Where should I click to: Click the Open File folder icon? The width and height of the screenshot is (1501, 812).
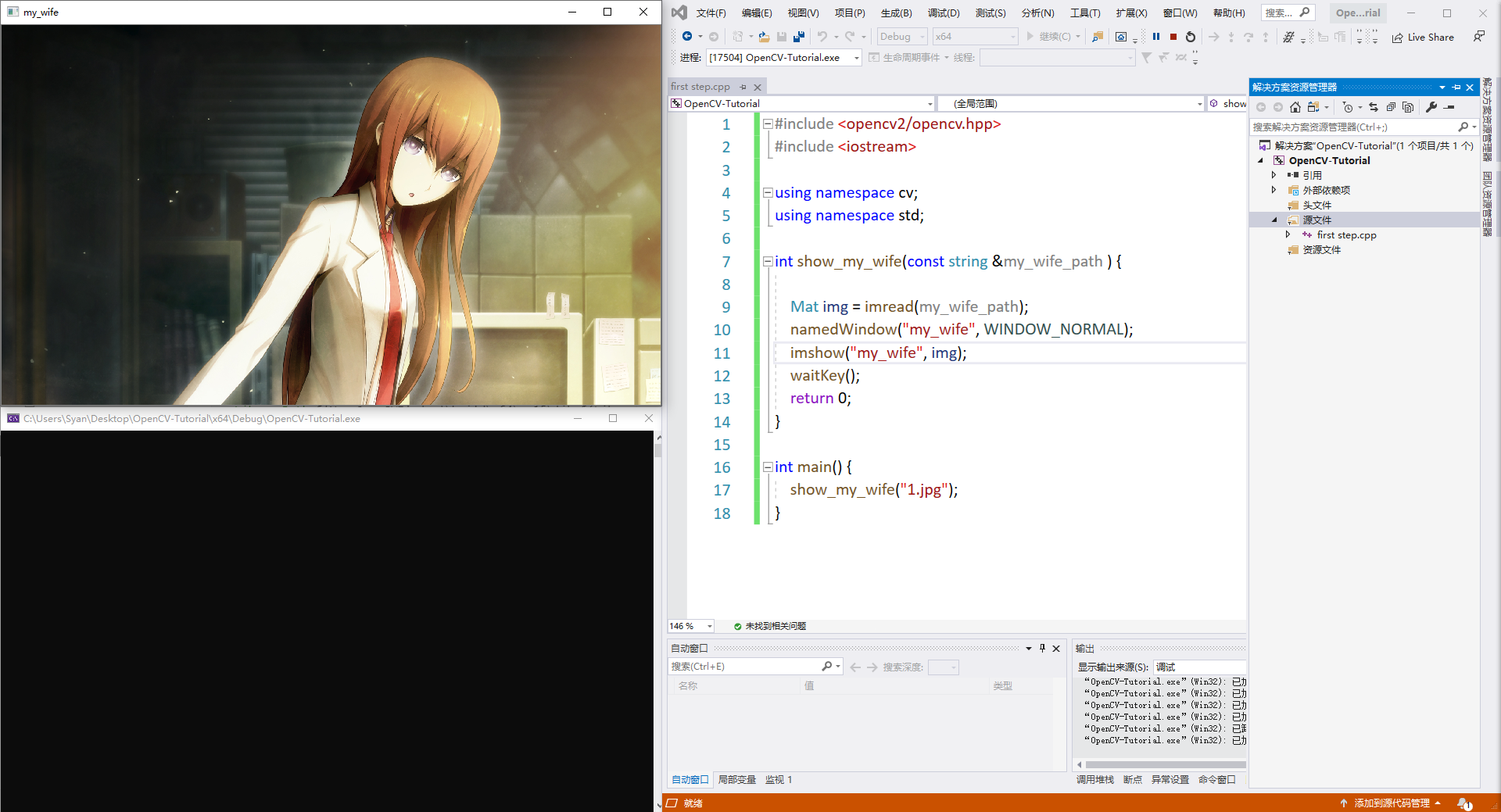tap(764, 37)
